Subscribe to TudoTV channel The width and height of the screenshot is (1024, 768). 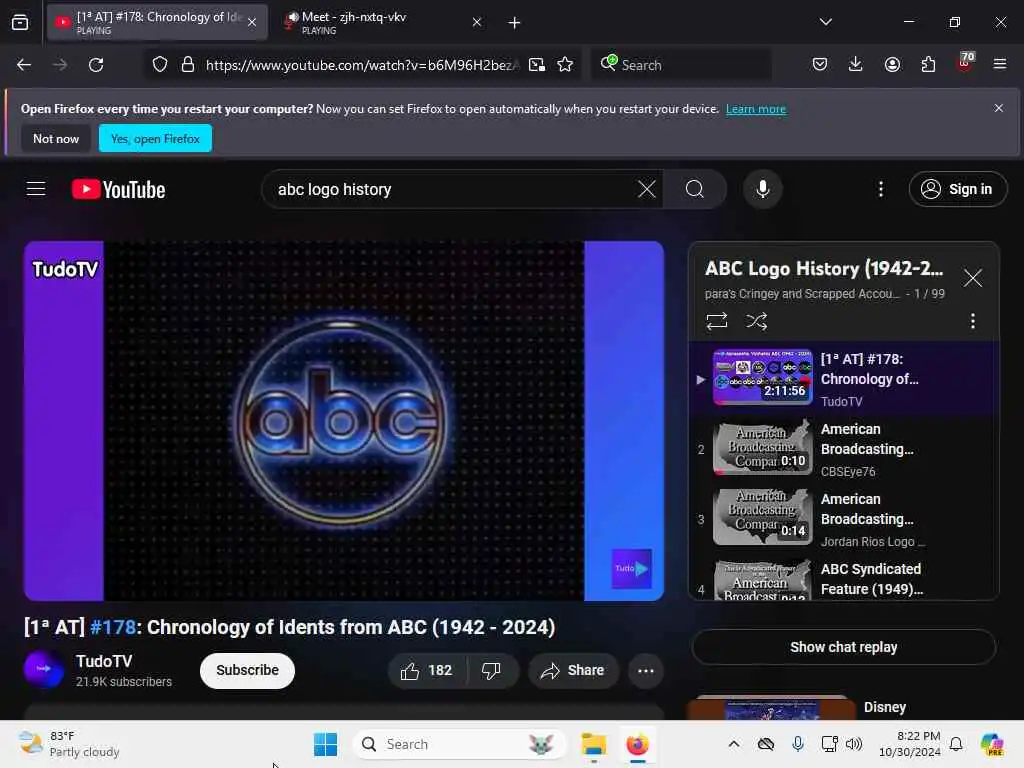tap(248, 671)
